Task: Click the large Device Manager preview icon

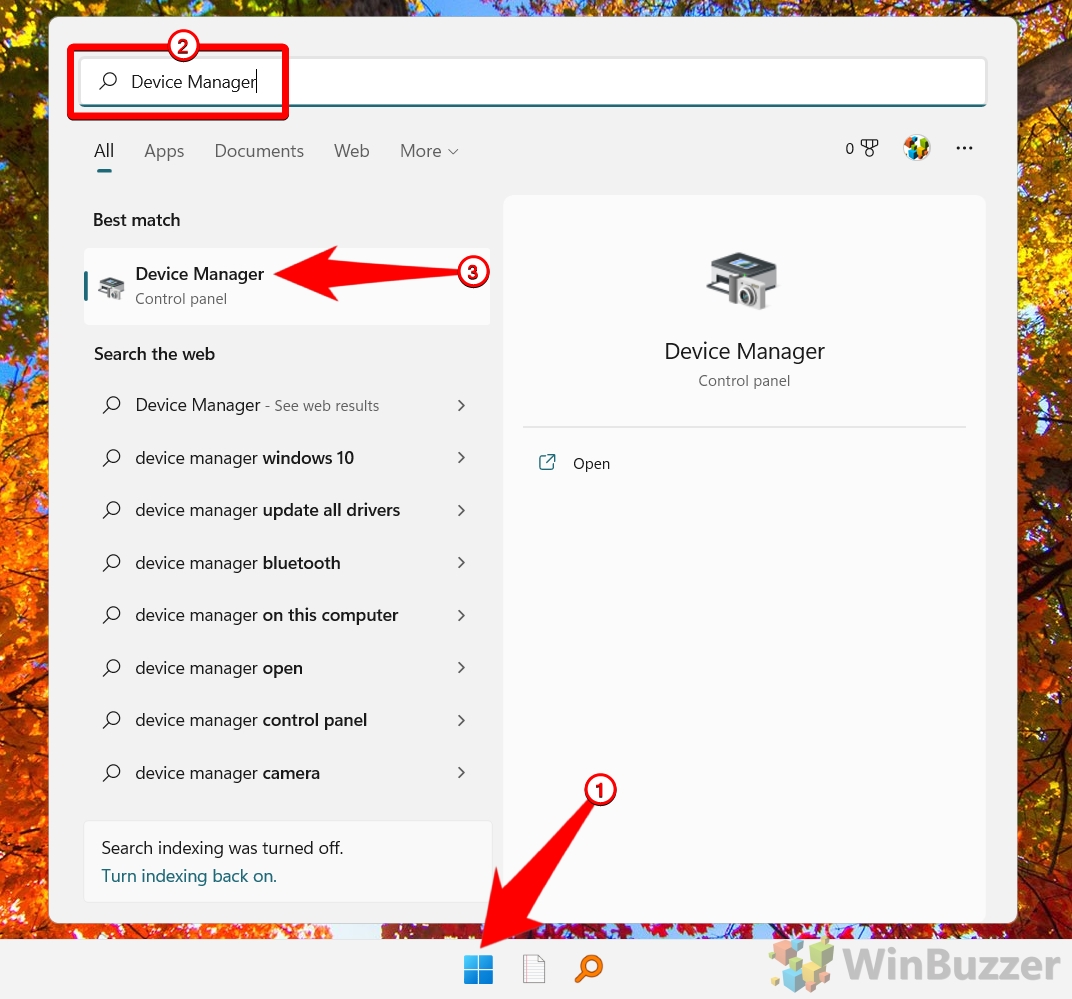Action: [x=742, y=280]
